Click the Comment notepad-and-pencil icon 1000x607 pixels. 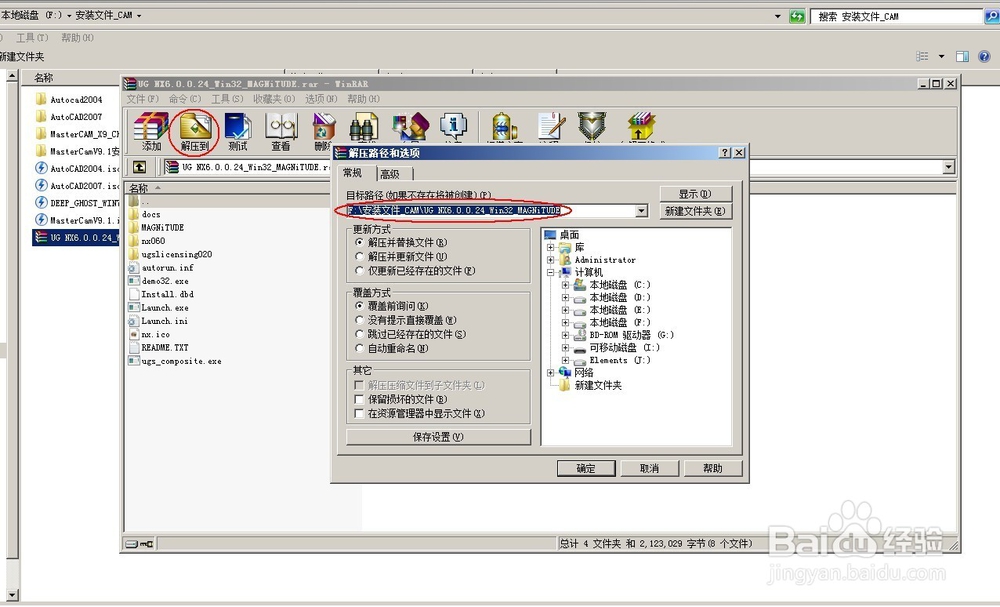point(550,127)
